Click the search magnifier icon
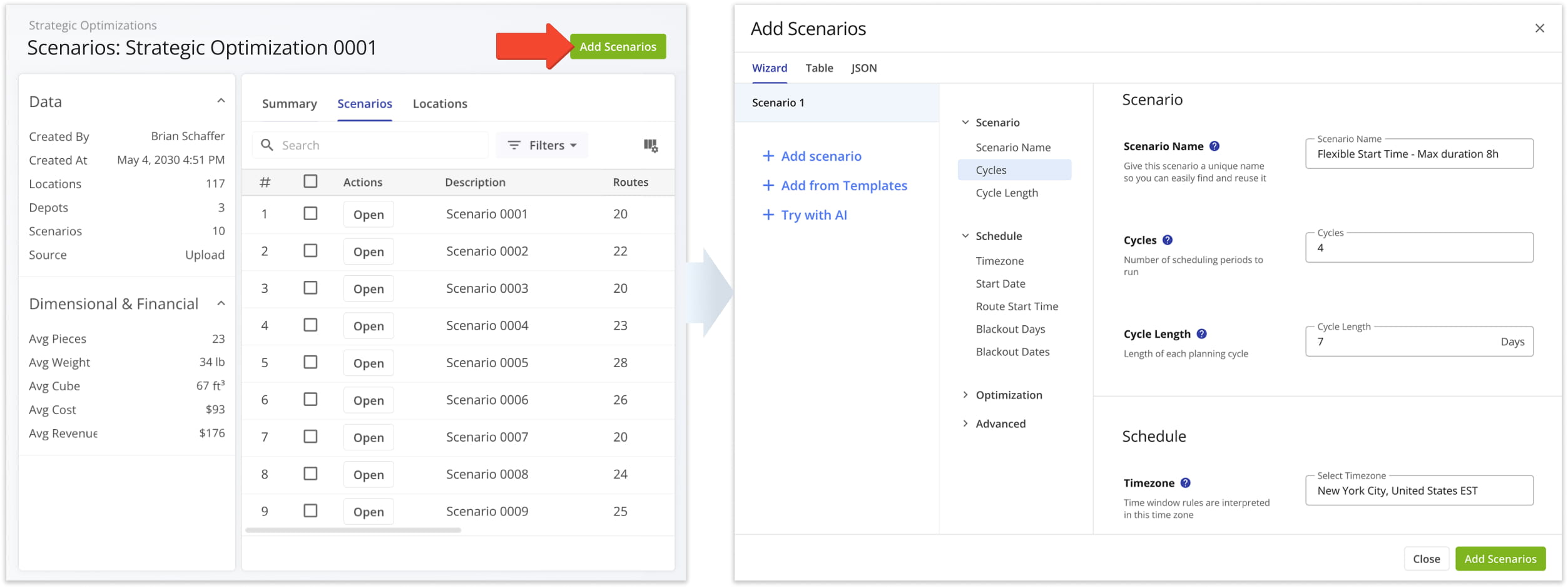The image size is (1568, 588). point(267,145)
